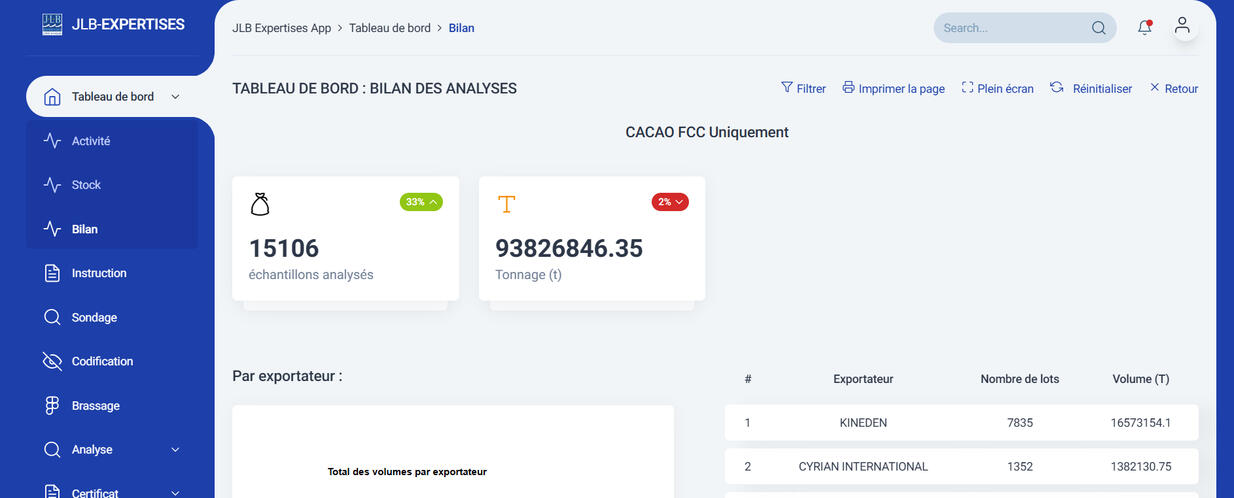The image size is (1234, 498).
Task: Open the user profile icon
Action: tap(1182, 27)
